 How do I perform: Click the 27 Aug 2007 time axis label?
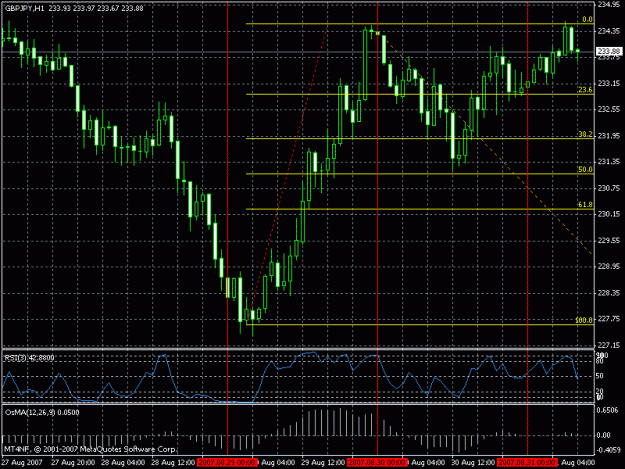(22, 463)
